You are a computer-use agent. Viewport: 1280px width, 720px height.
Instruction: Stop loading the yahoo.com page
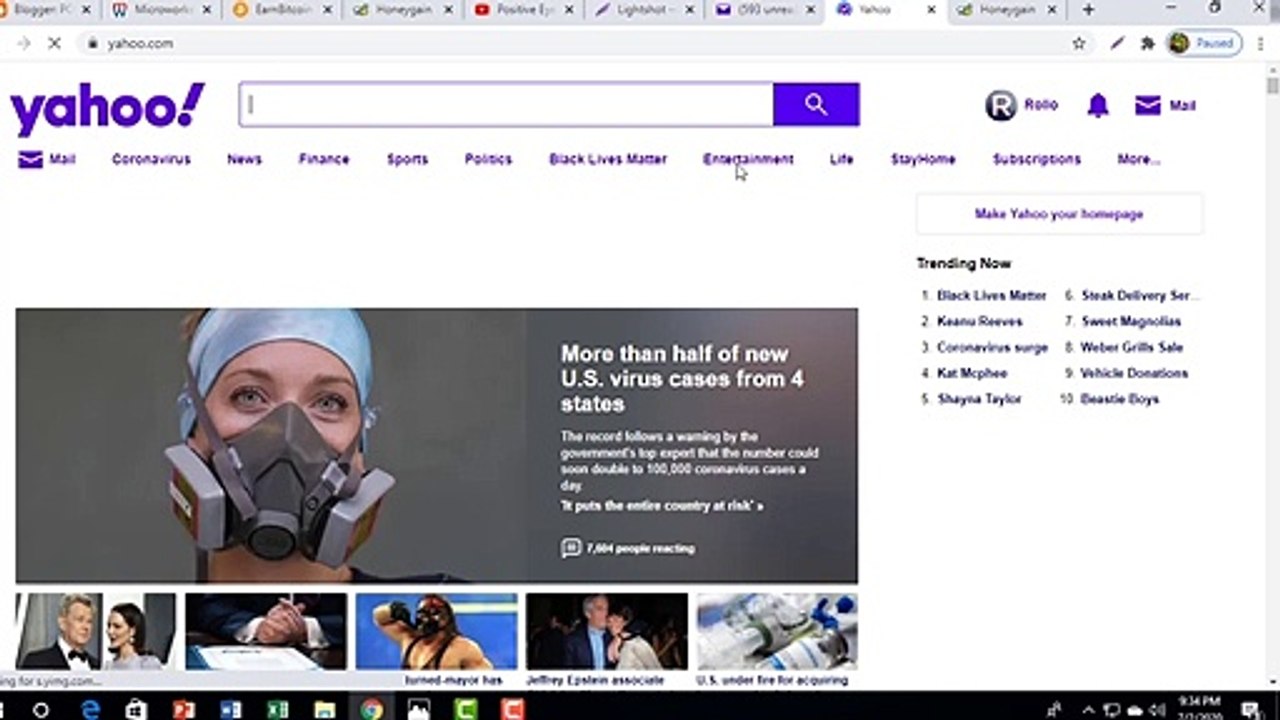point(54,43)
